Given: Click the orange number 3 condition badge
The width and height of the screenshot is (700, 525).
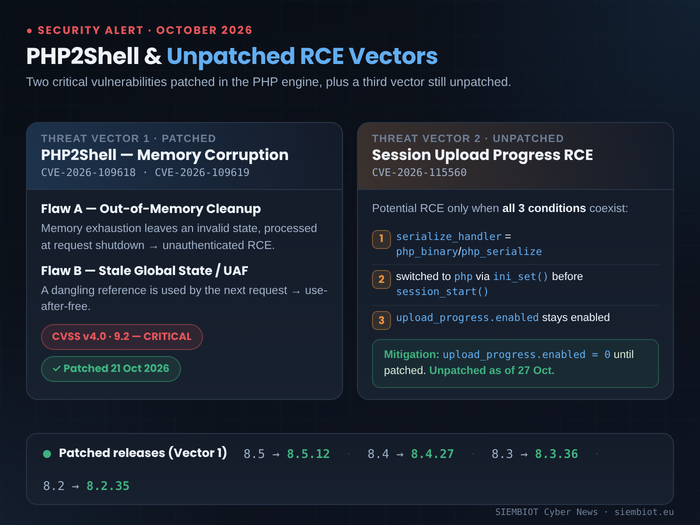Looking at the screenshot, I should 381,320.
